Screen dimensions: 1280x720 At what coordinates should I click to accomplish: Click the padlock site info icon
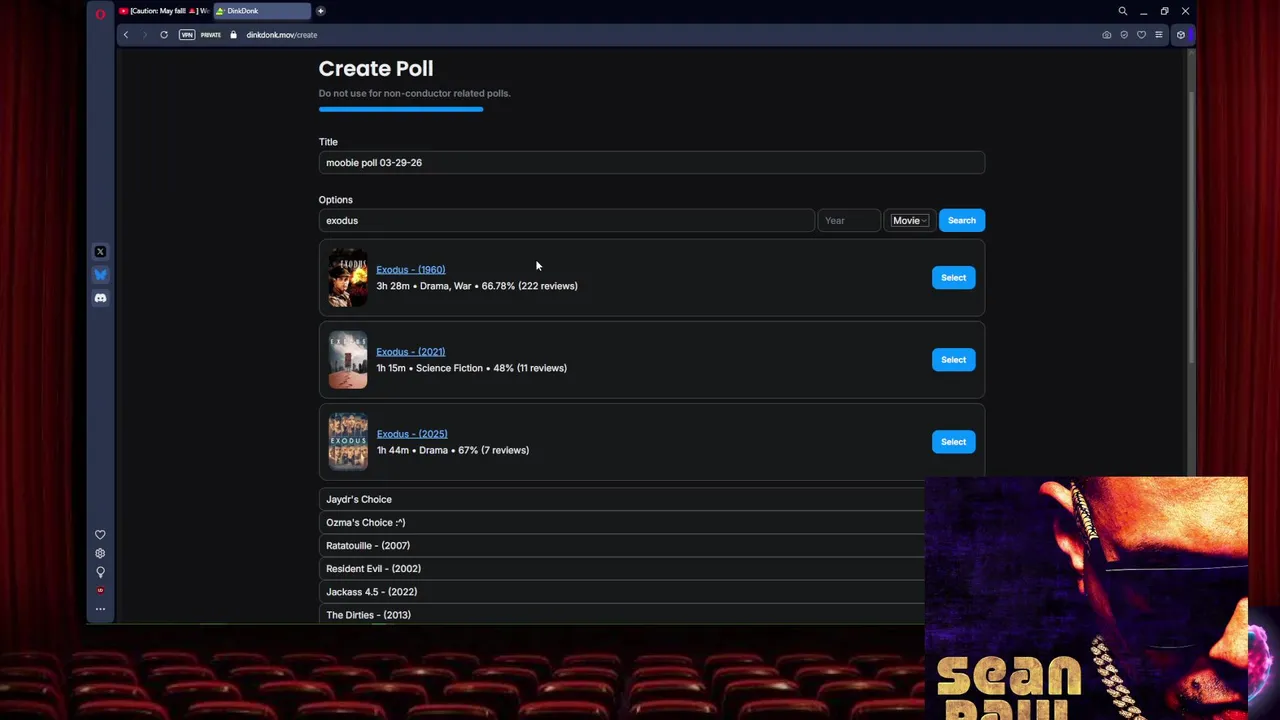click(233, 35)
